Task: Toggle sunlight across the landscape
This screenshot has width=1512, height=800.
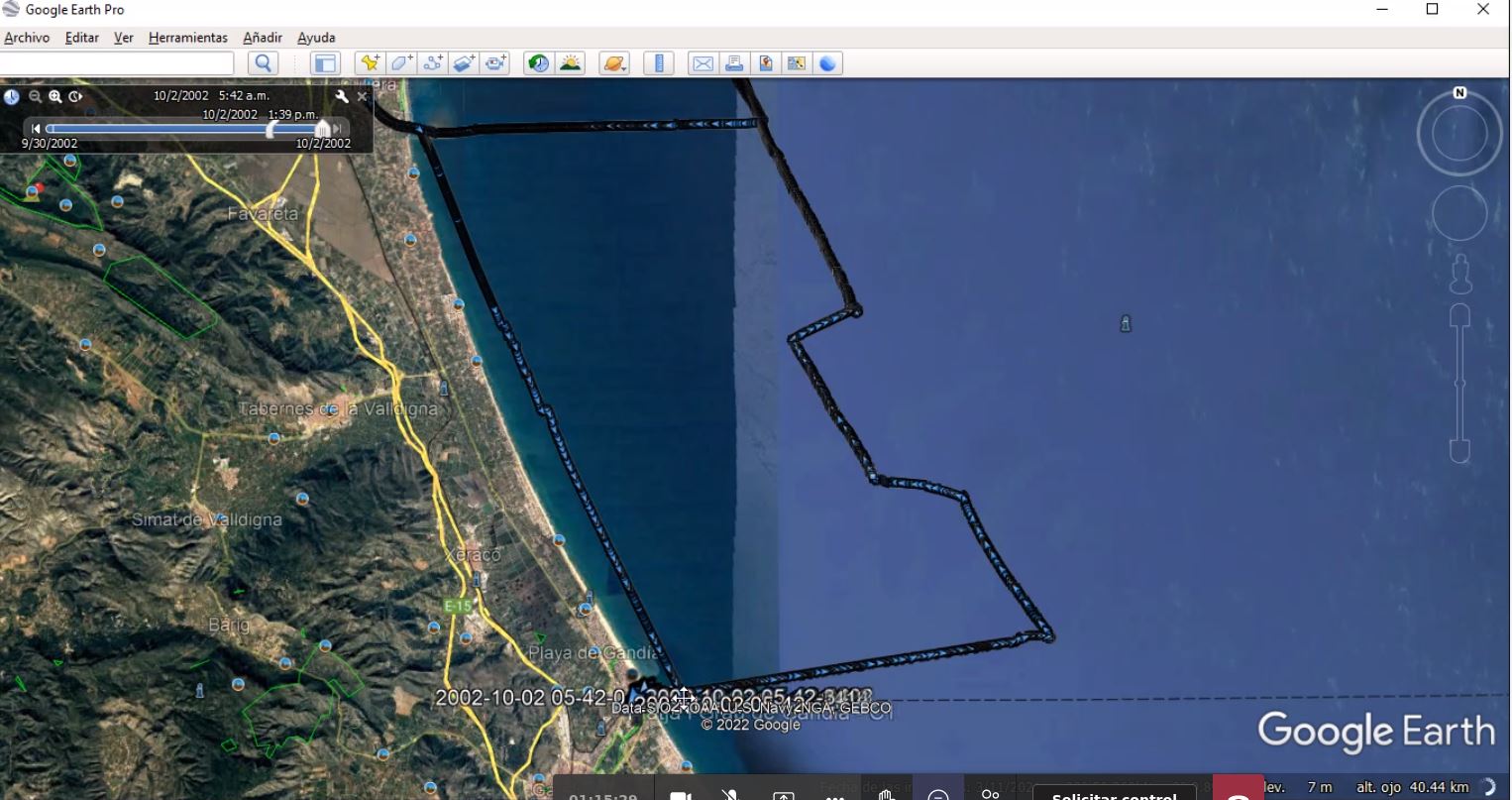Action: click(x=571, y=63)
